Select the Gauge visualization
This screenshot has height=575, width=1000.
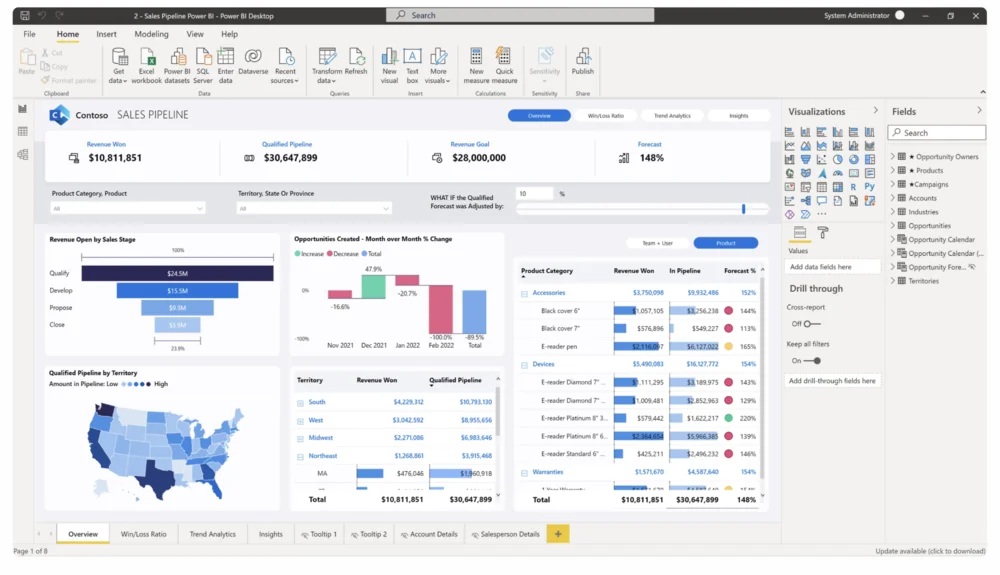[837, 173]
